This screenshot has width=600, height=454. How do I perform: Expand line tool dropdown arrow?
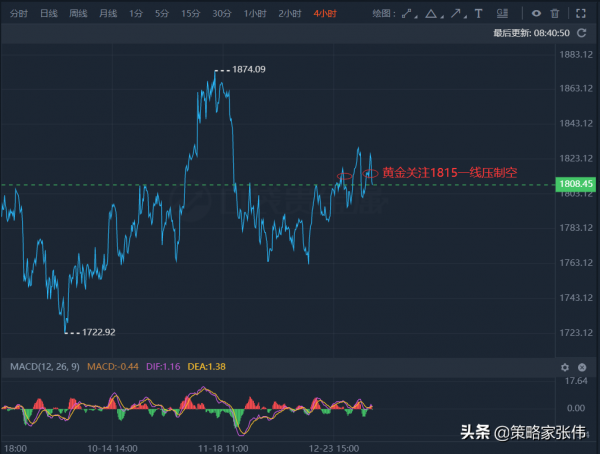[416, 17]
